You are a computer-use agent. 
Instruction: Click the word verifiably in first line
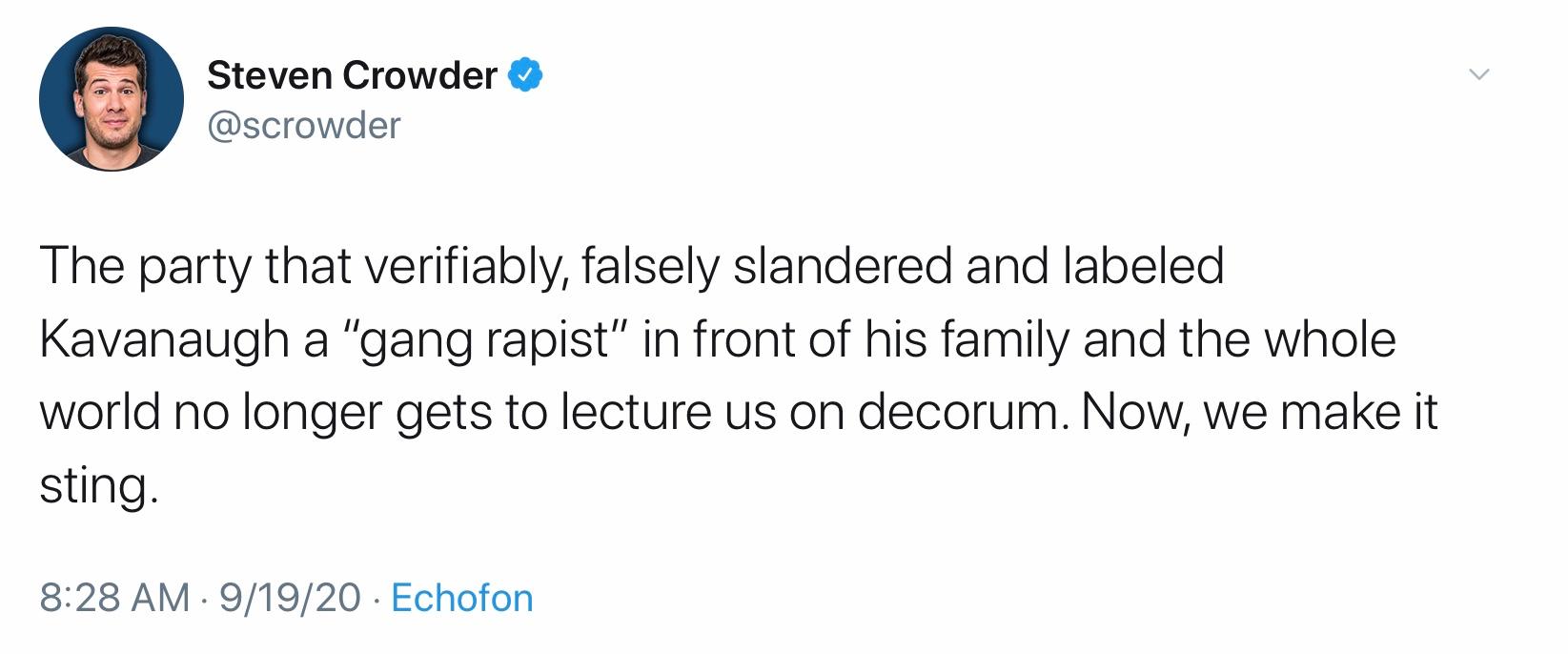coord(467,267)
